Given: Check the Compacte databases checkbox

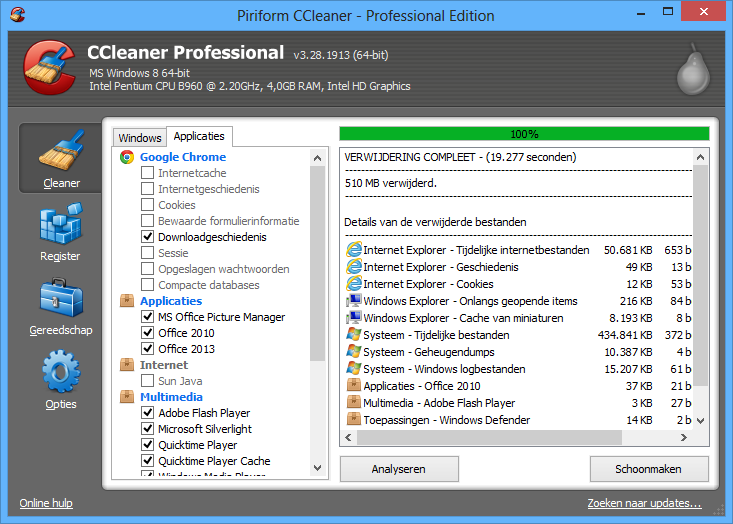Looking at the screenshot, I should (x=148, y=285).
